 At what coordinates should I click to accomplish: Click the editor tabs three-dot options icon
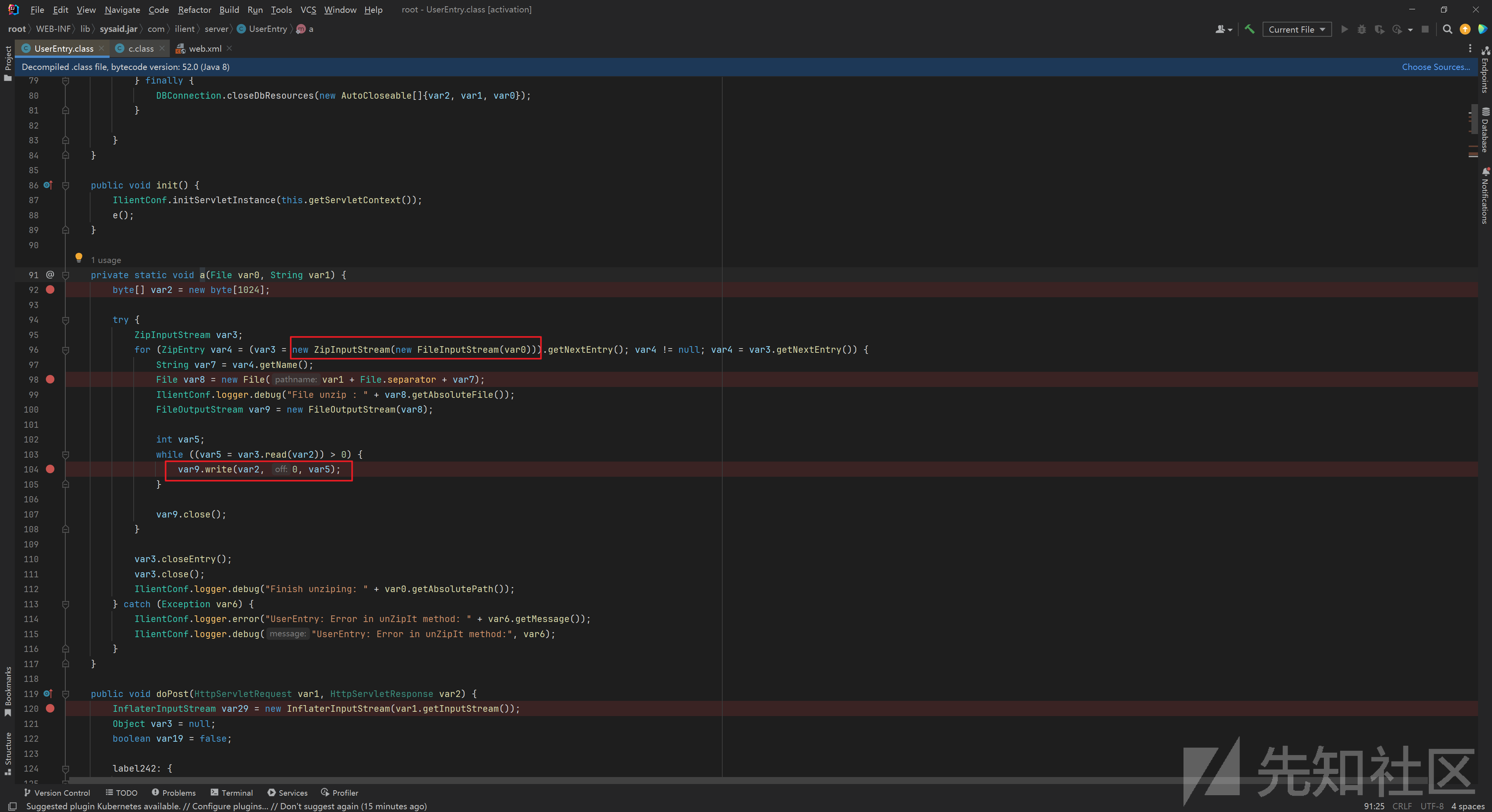click(x=1470, y=49)
